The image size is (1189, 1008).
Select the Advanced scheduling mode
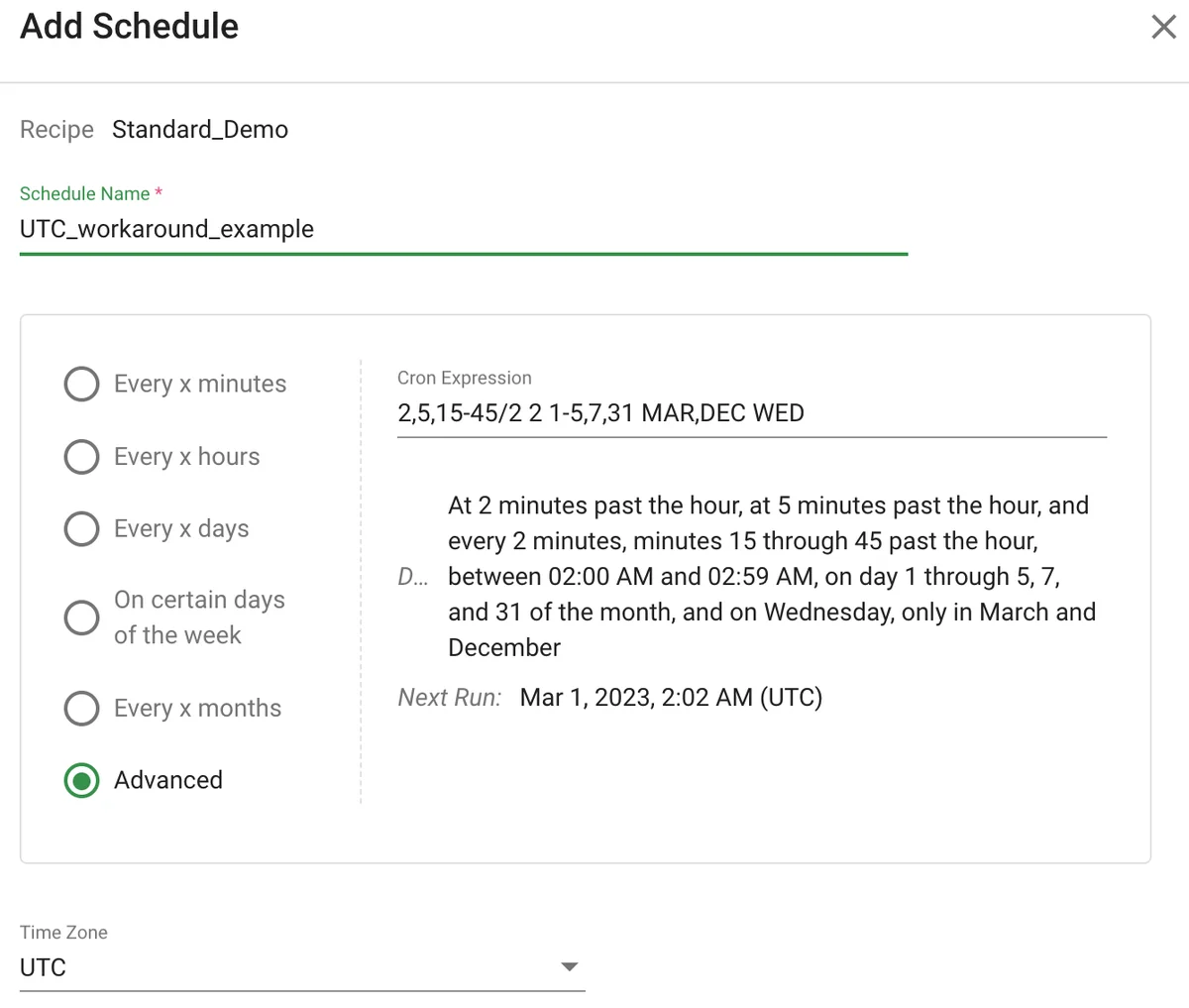81,780
